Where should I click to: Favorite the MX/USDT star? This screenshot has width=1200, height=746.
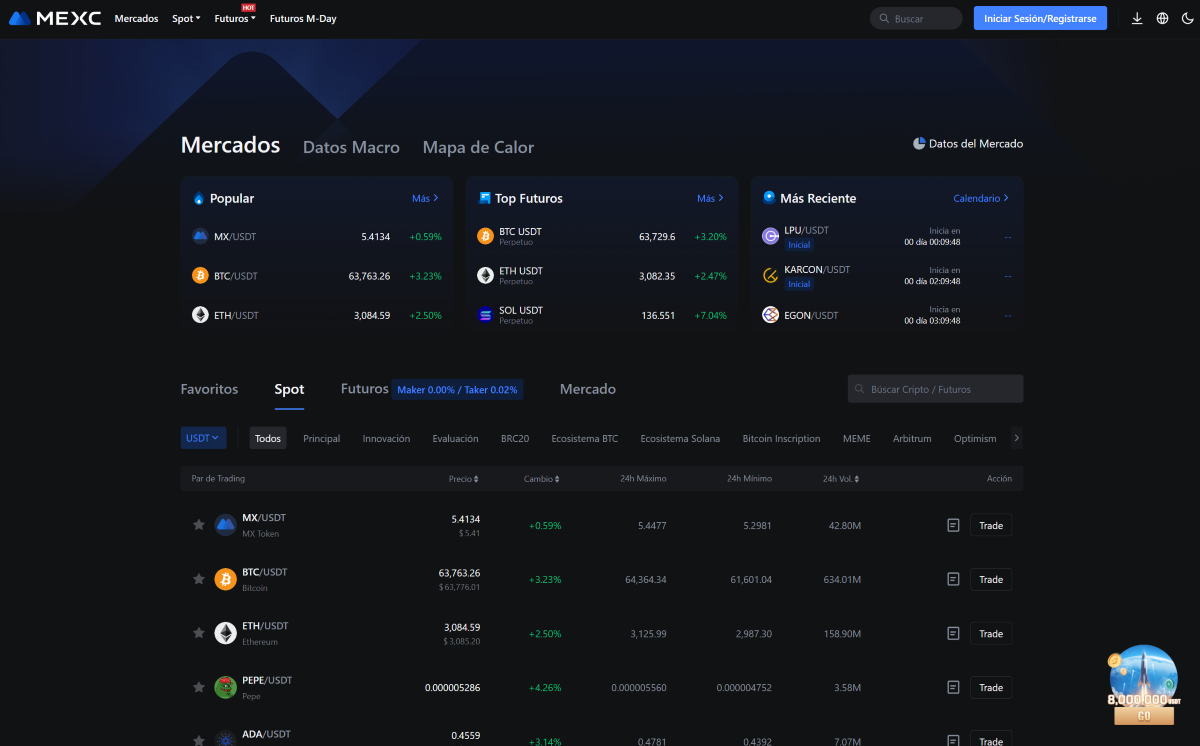199,525
